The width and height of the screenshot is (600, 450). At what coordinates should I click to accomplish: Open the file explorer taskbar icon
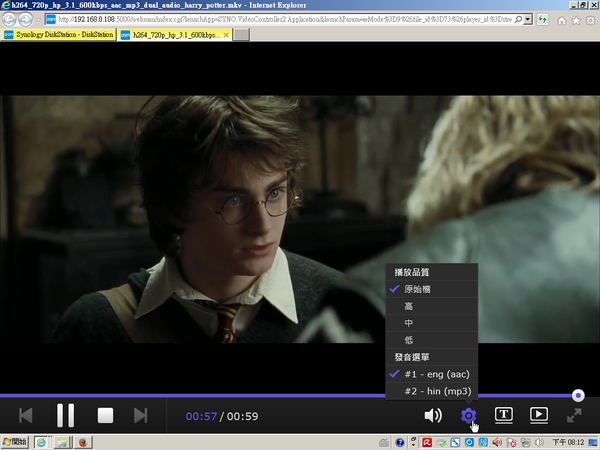(62, 443)
